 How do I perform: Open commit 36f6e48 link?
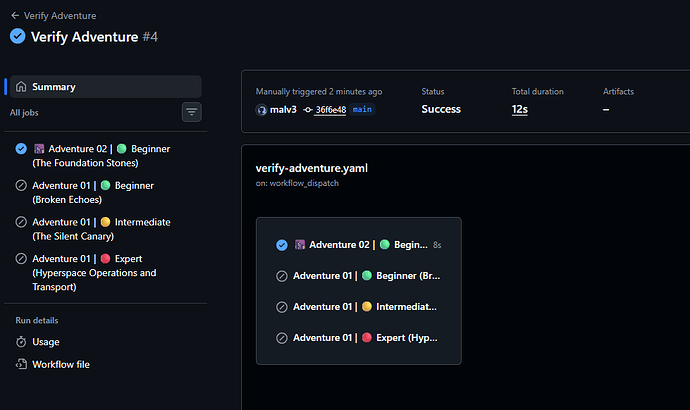tap(331, 110)
